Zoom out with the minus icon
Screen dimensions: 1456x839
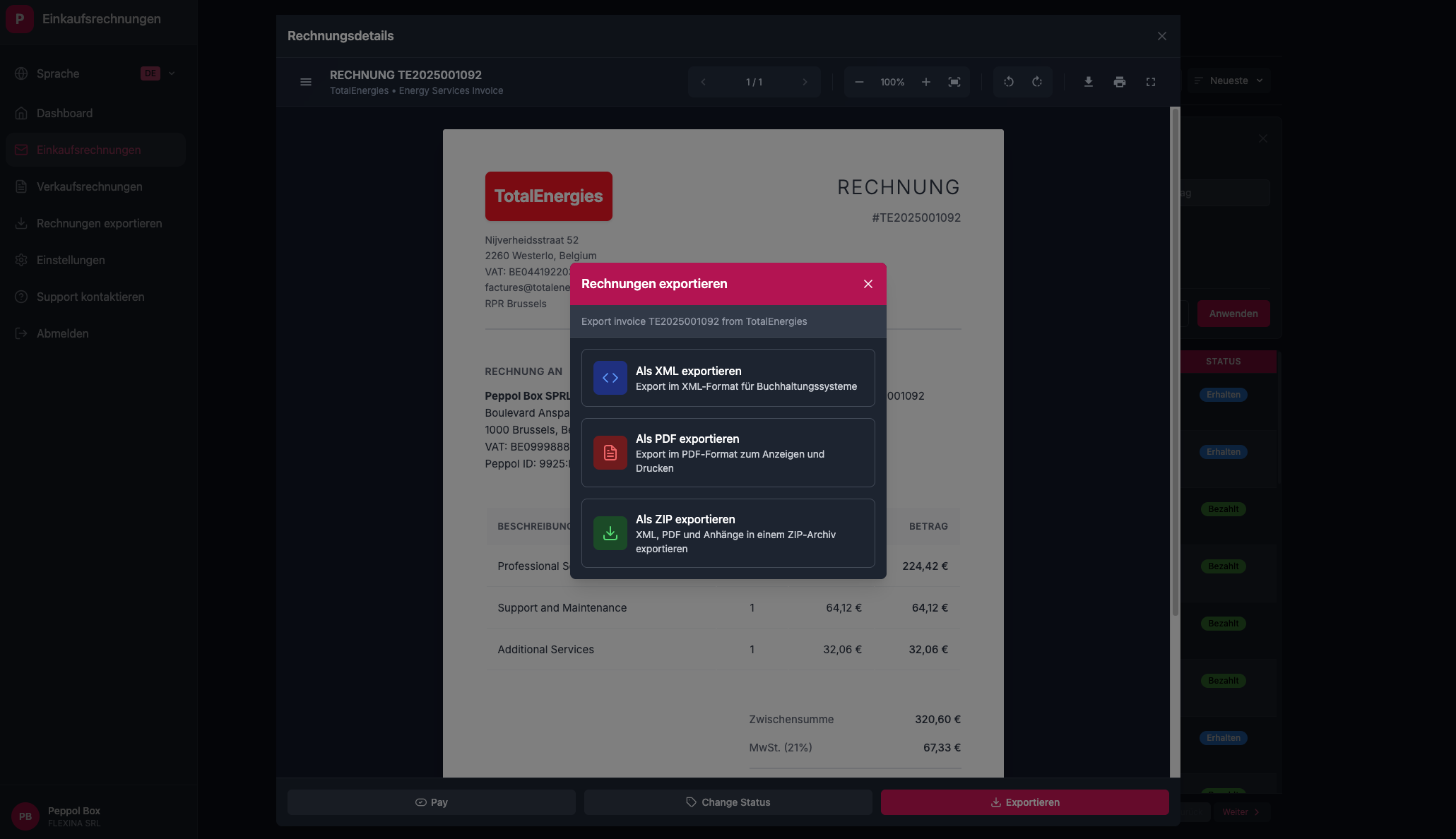pyautogui.click(x=859, y=82)
